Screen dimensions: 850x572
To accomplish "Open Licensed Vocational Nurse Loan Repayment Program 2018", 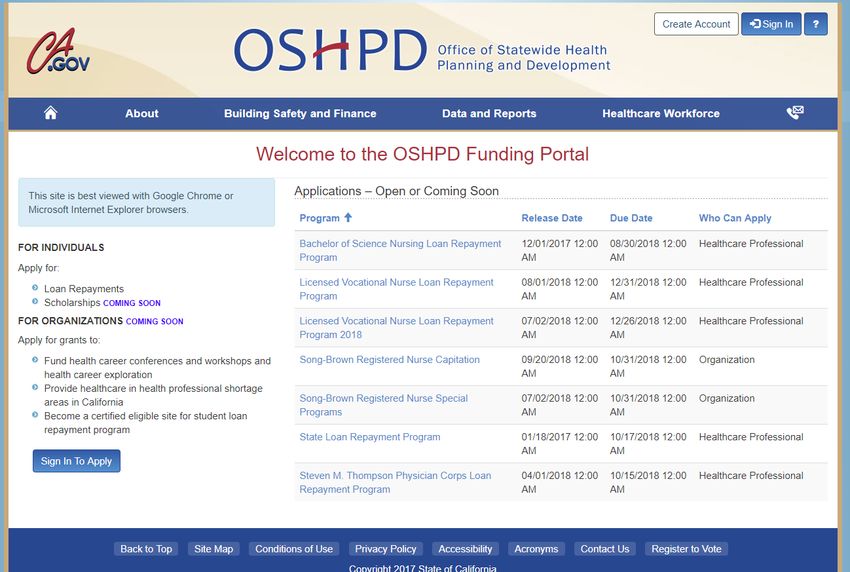I will [x=396, y=327].
